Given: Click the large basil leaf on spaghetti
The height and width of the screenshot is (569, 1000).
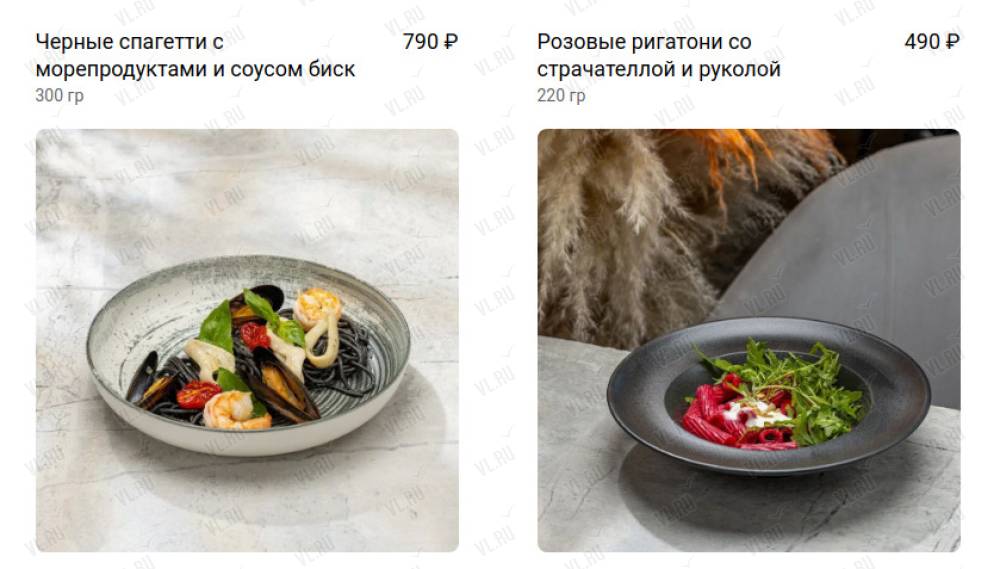Looking at the screenshot, I should click(217, 326).
